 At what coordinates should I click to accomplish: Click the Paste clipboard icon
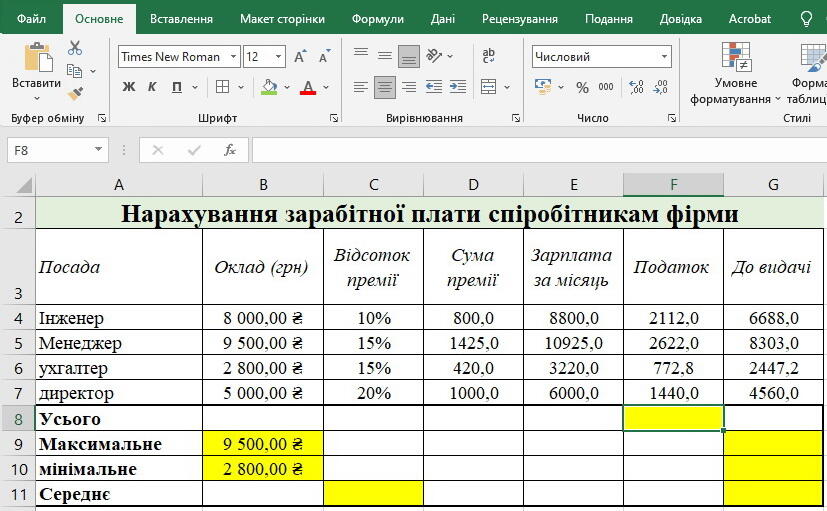(37, 57)
